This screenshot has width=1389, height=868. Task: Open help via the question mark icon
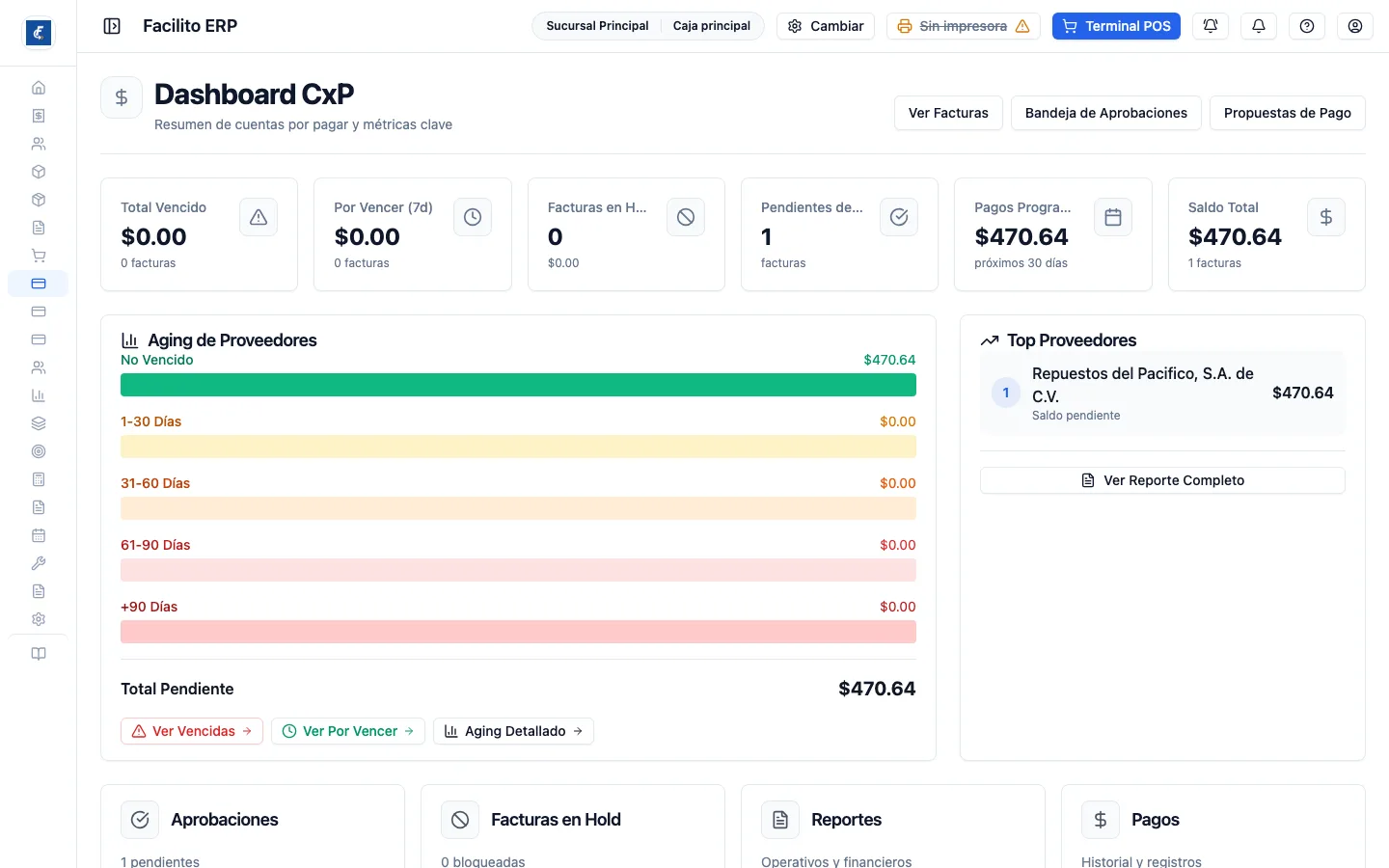pos(1307,26)
